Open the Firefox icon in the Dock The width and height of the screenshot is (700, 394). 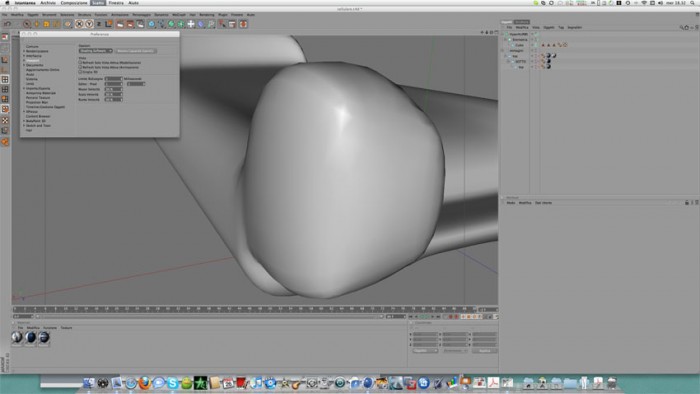pyautogui.click(x=144, y=383)
